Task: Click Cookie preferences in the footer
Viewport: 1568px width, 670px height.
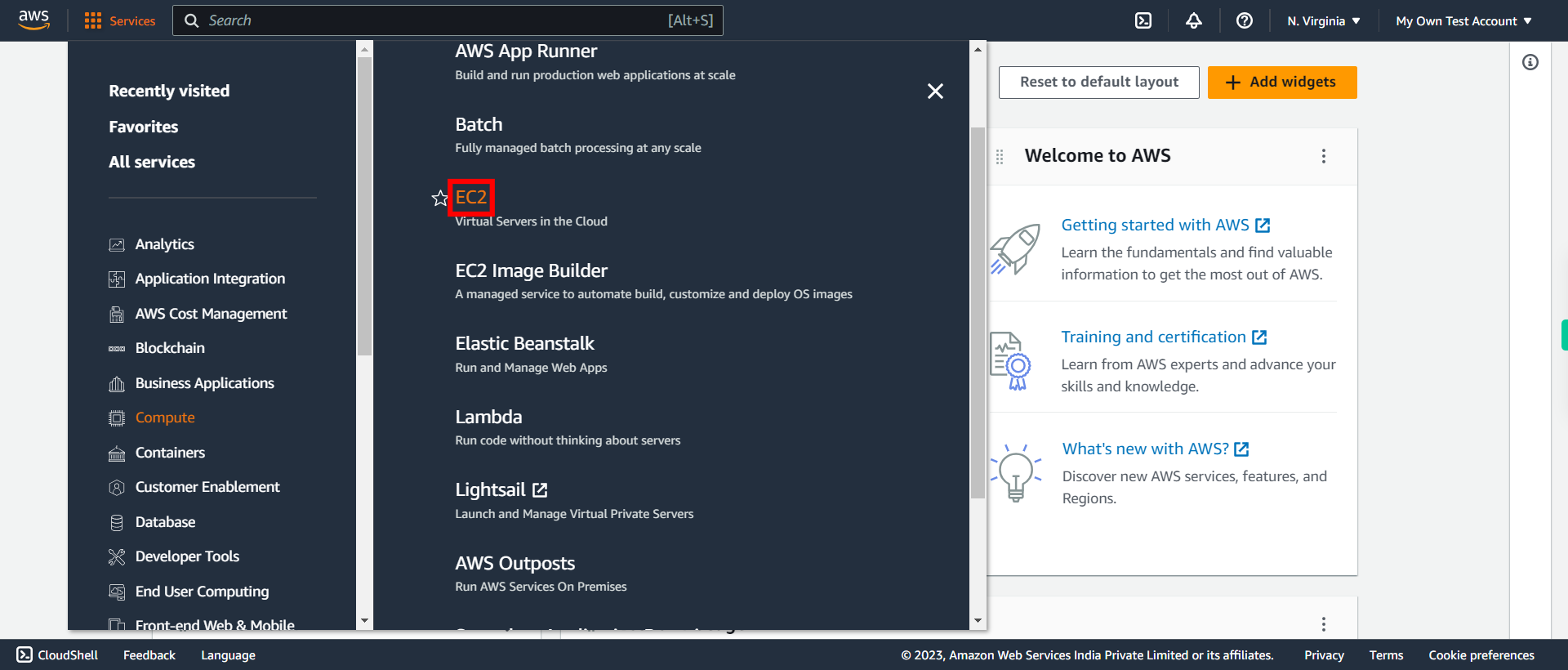Action: [1481, 655]
